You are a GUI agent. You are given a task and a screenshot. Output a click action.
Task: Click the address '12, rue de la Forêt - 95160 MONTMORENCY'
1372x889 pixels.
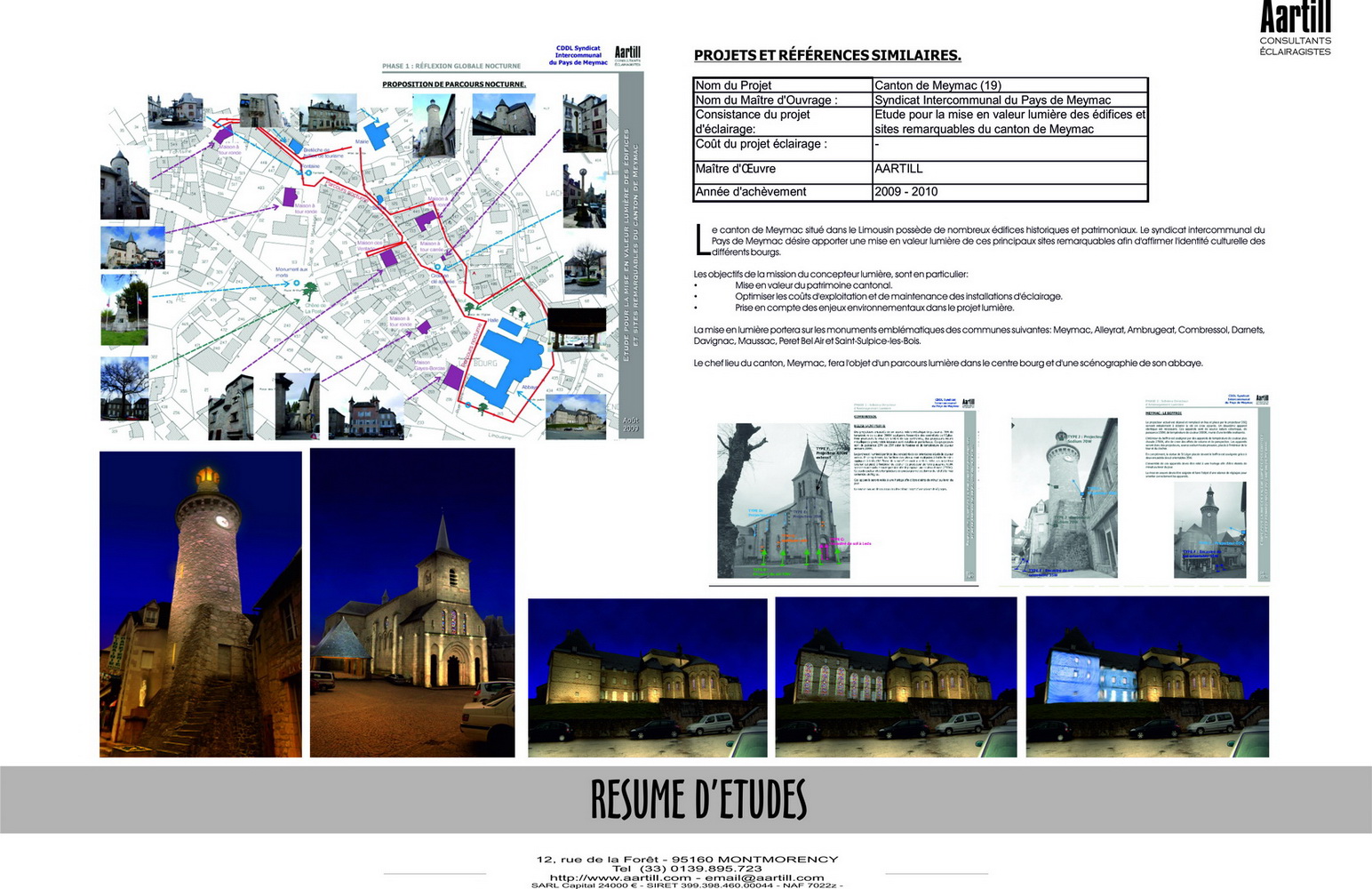point(687,860)
